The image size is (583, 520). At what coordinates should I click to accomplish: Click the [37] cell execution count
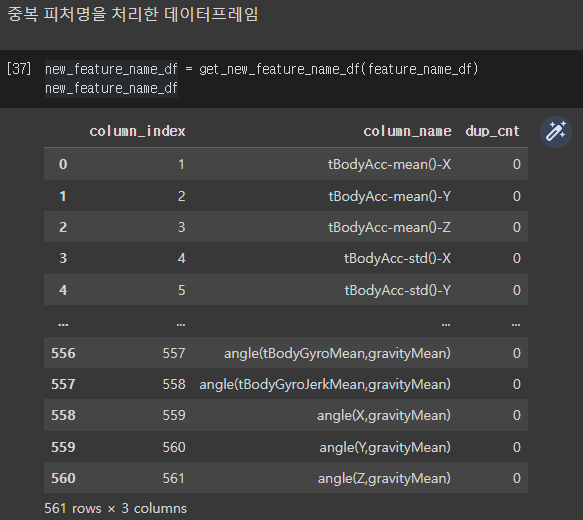19,69
